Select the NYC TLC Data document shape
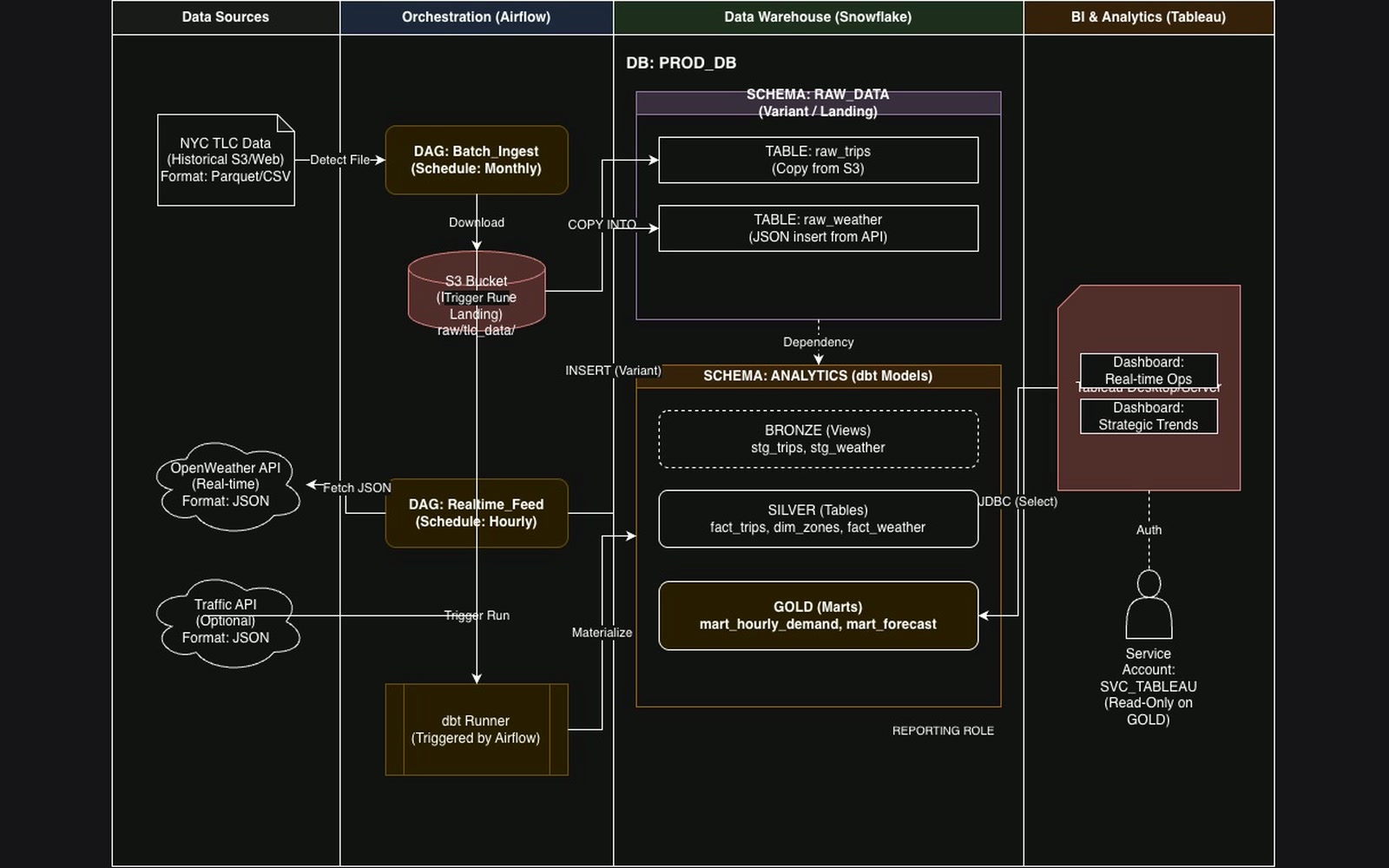 [226, 160]
